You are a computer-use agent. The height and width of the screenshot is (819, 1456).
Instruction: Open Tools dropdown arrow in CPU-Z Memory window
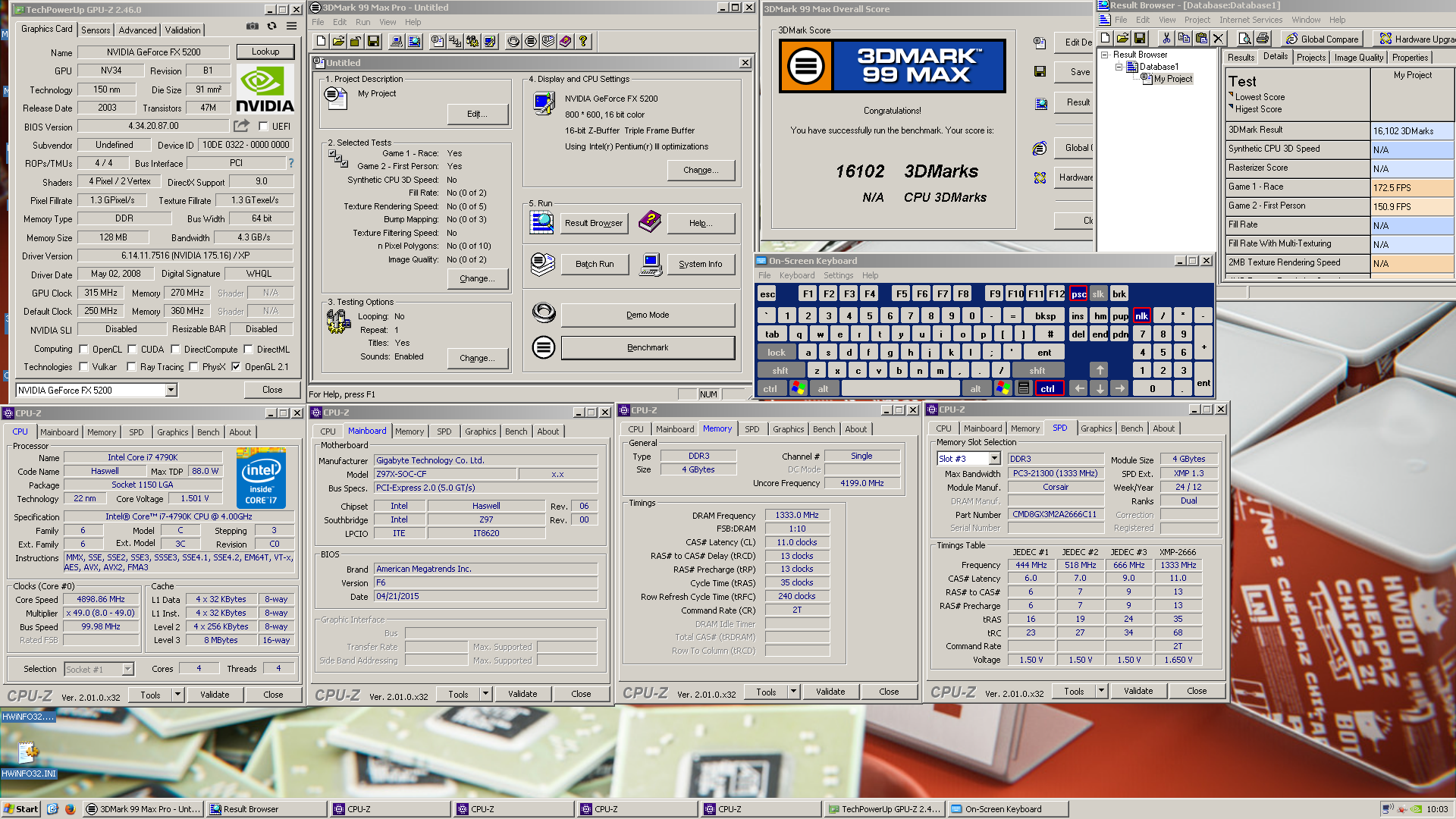coord(793,691)
